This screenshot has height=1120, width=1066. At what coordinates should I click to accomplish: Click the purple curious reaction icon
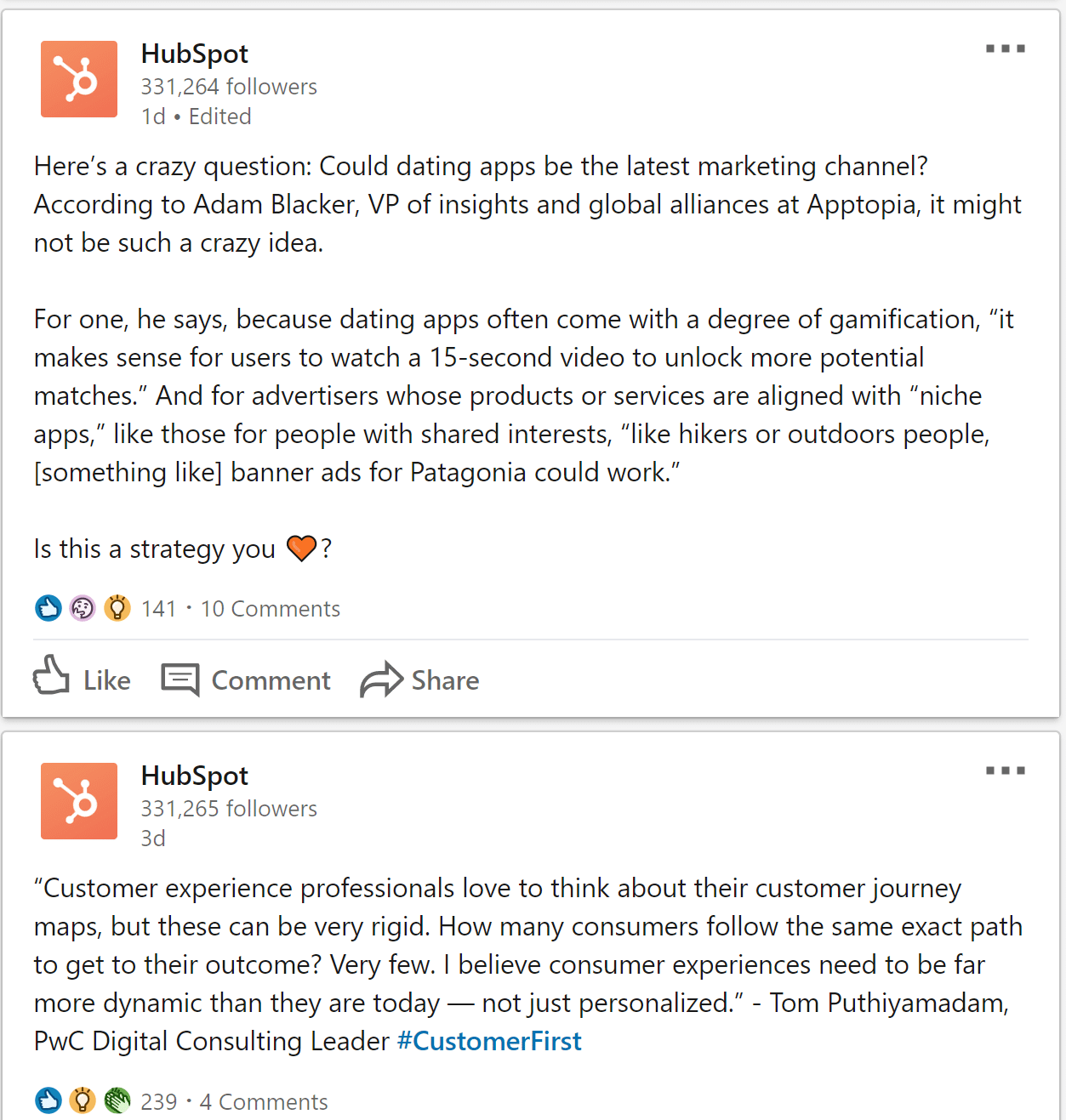tap(83, 608)
